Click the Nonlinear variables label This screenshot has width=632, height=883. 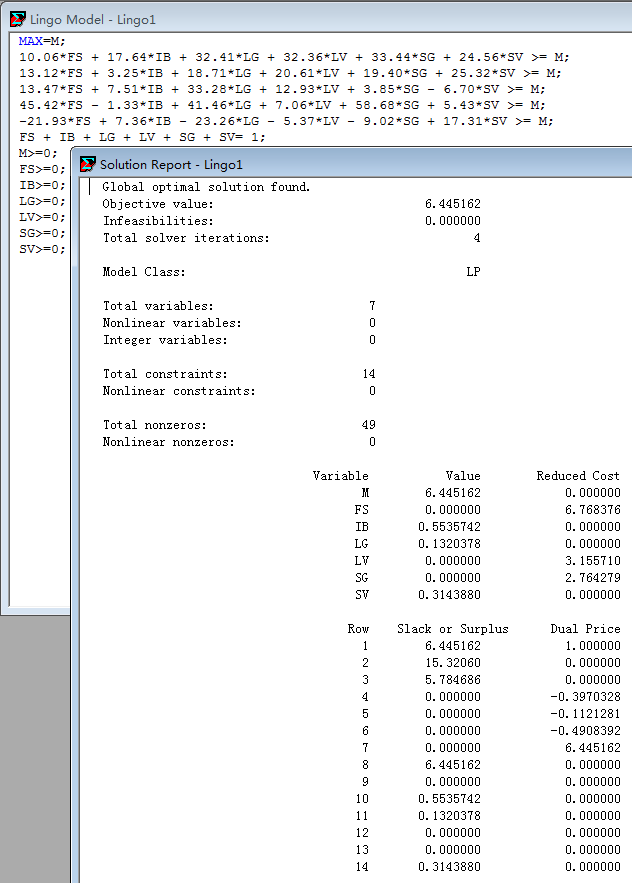(x=172, y=323)
